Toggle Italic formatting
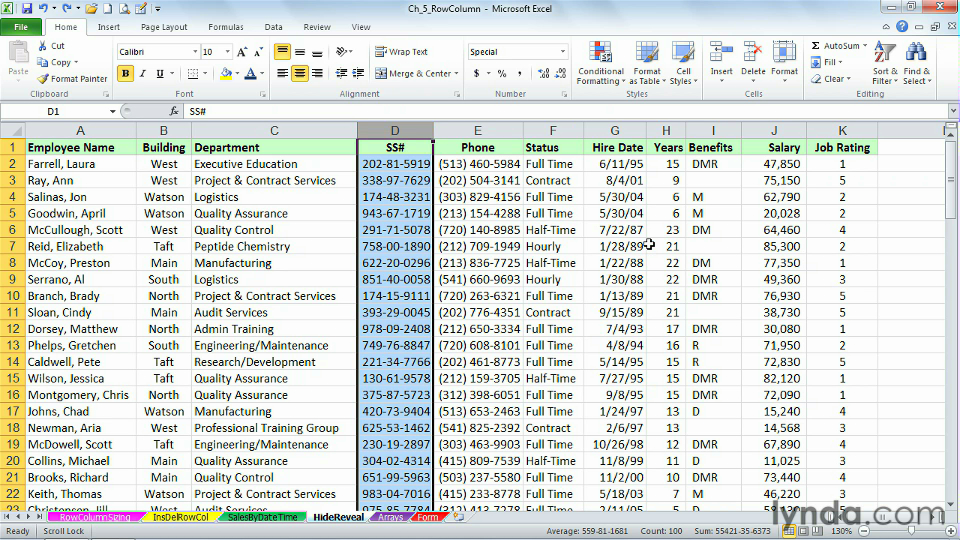The image size is (960, 540). point(143,73)
